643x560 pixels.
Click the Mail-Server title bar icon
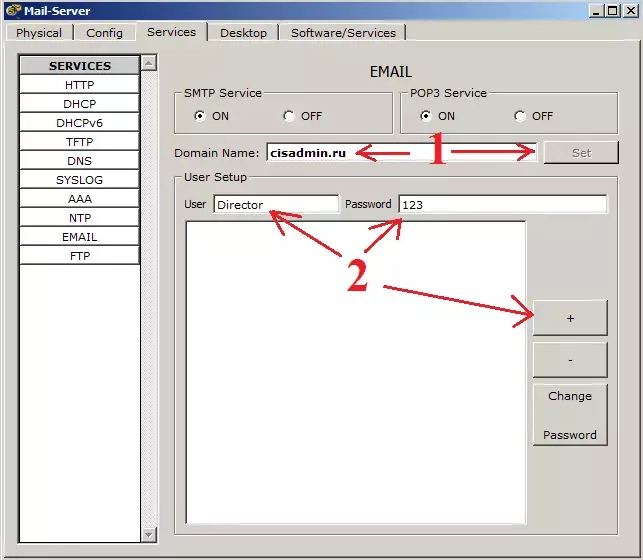tap(14, 10)
